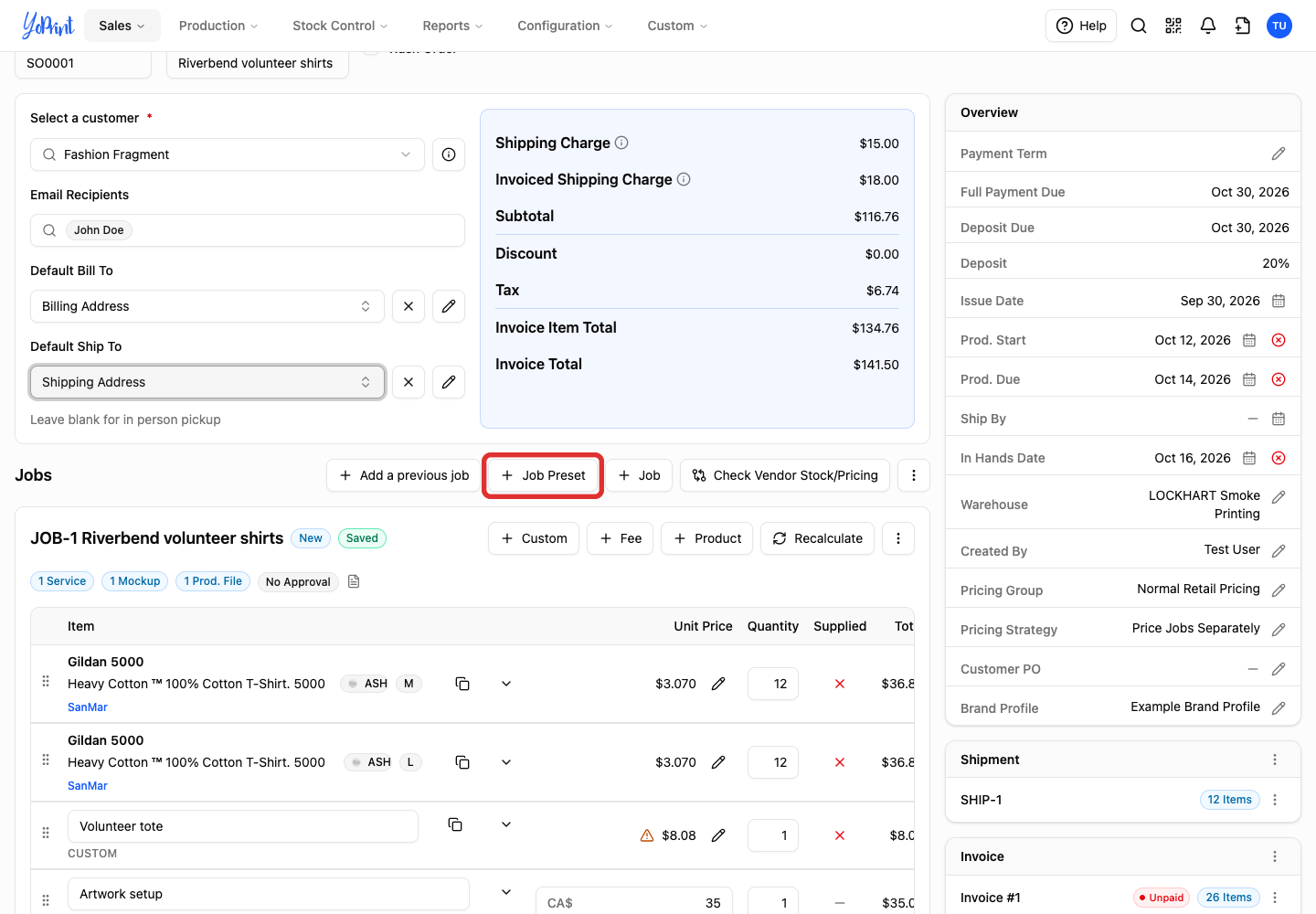This screenshot has height=914, width=1316.
Task: Expand the Gildan 5000 size L row
Action: (x=506, y=762)
